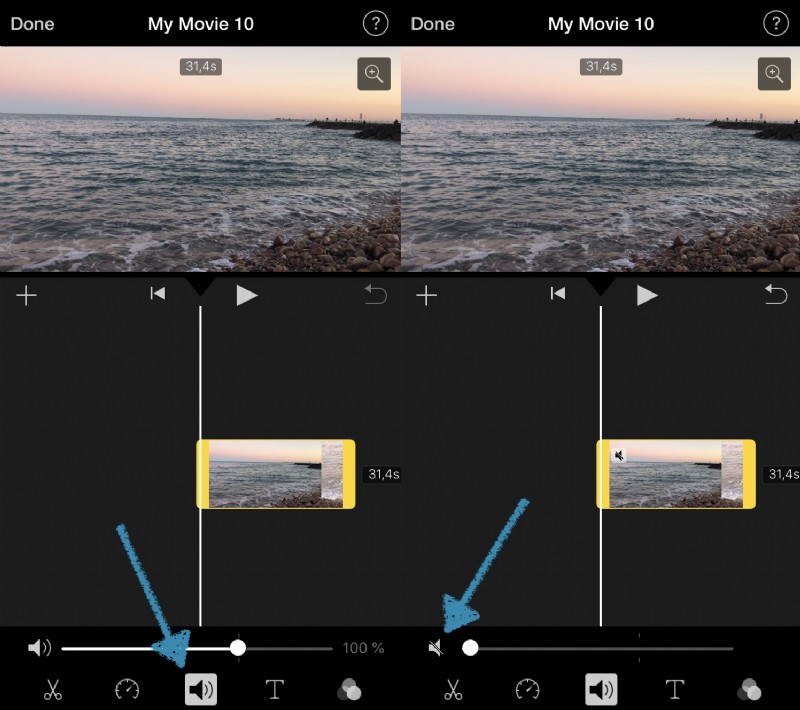Image resolution: width=800 pixels, height=710 pixels.
Task: Unmute audio via the muted speaker icon
Action: 435,647
